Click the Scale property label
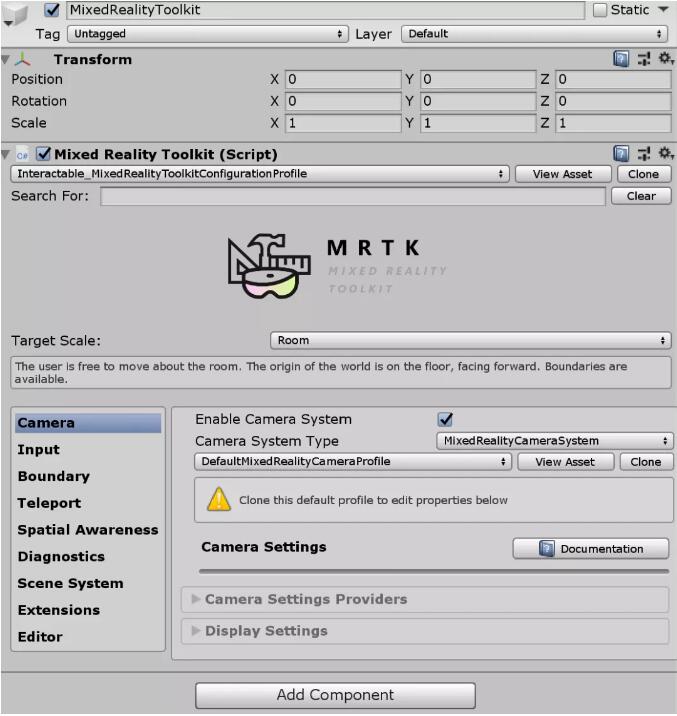This screenshot has height=716, width=677. tap(29, 123)
